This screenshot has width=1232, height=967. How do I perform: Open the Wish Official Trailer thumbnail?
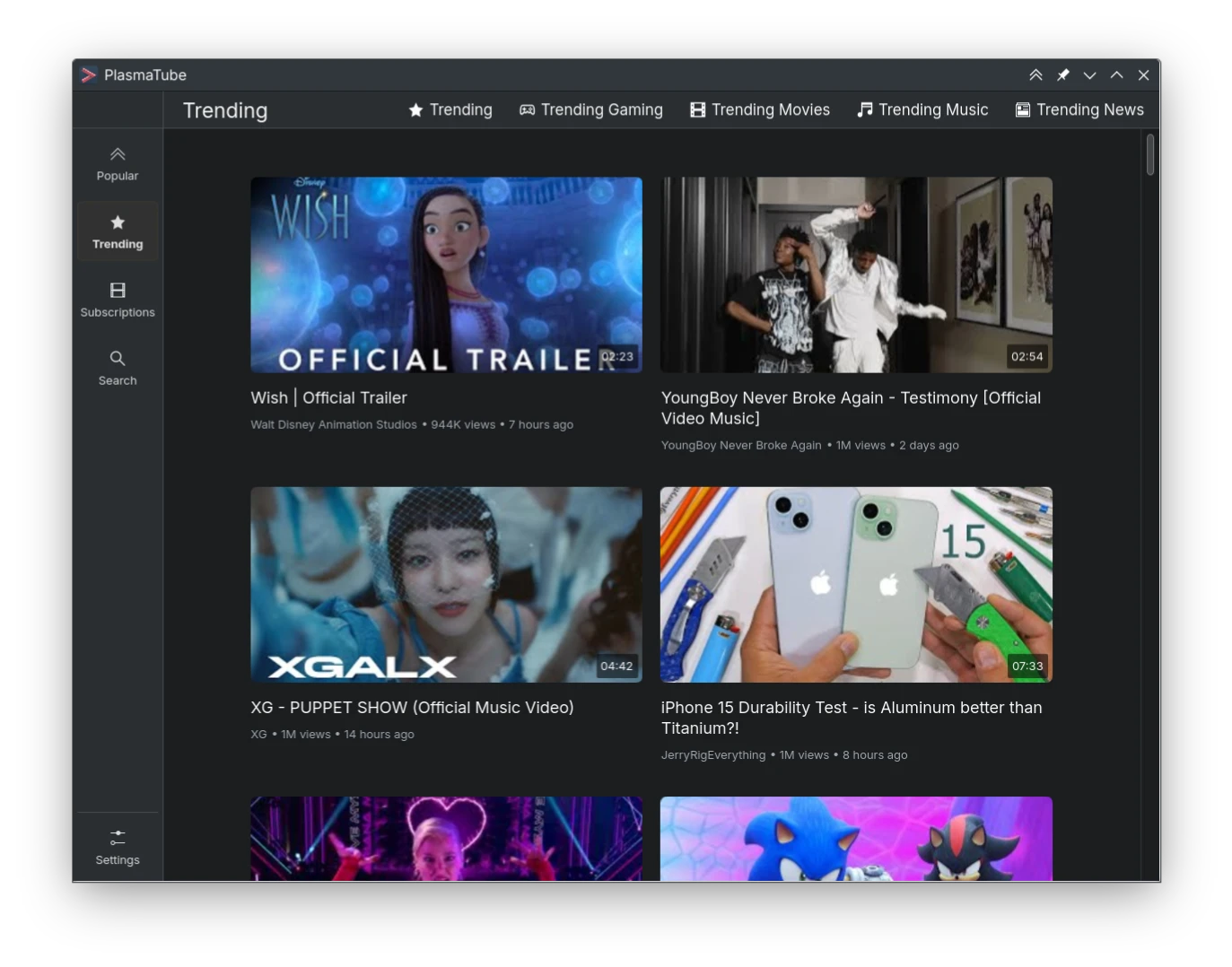(x=446, y=274)
